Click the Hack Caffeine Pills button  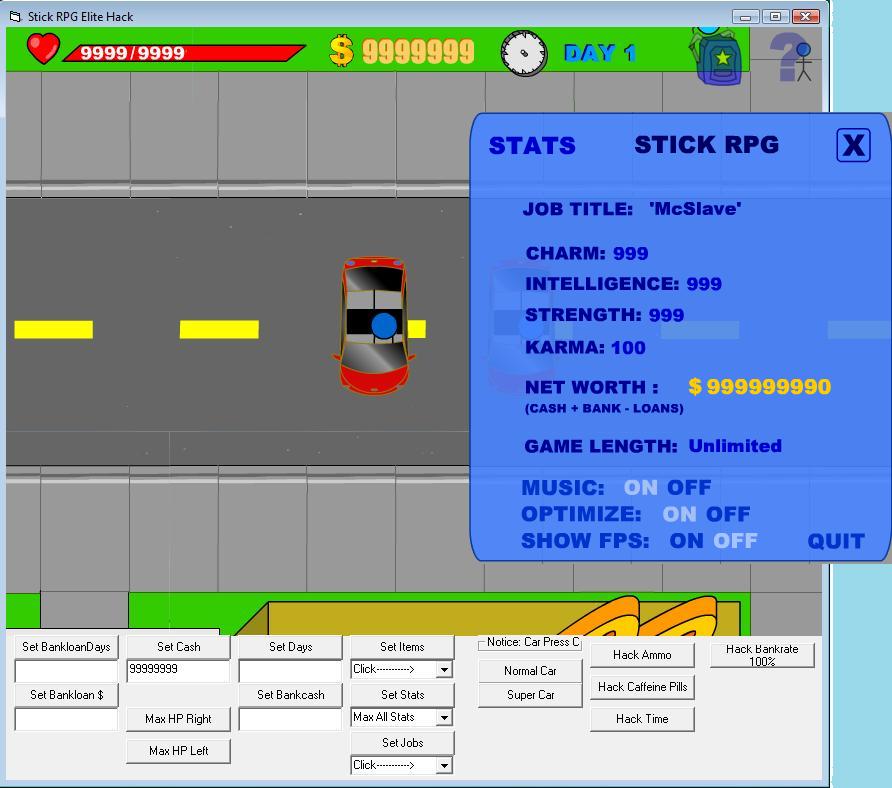coord(642,687)
